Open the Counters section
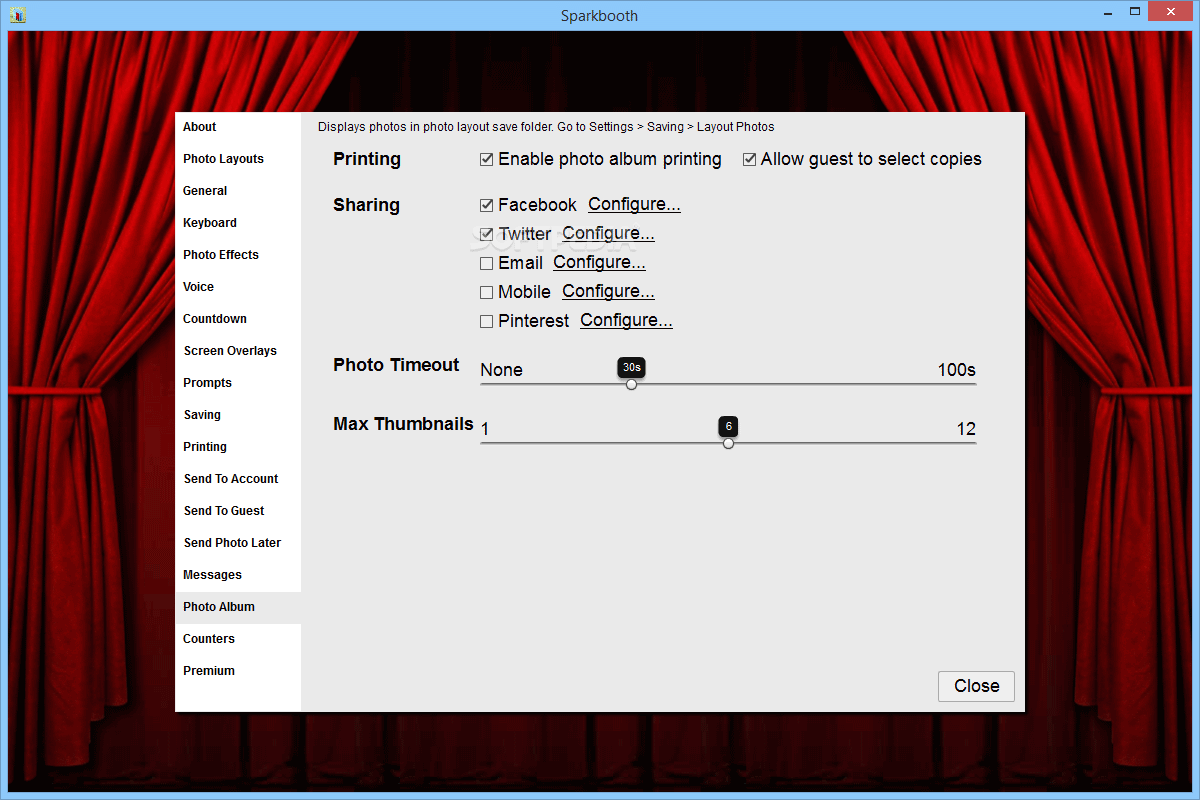Image resolution: width=1200 pixels, height=800 pixels. coord(238,639)
